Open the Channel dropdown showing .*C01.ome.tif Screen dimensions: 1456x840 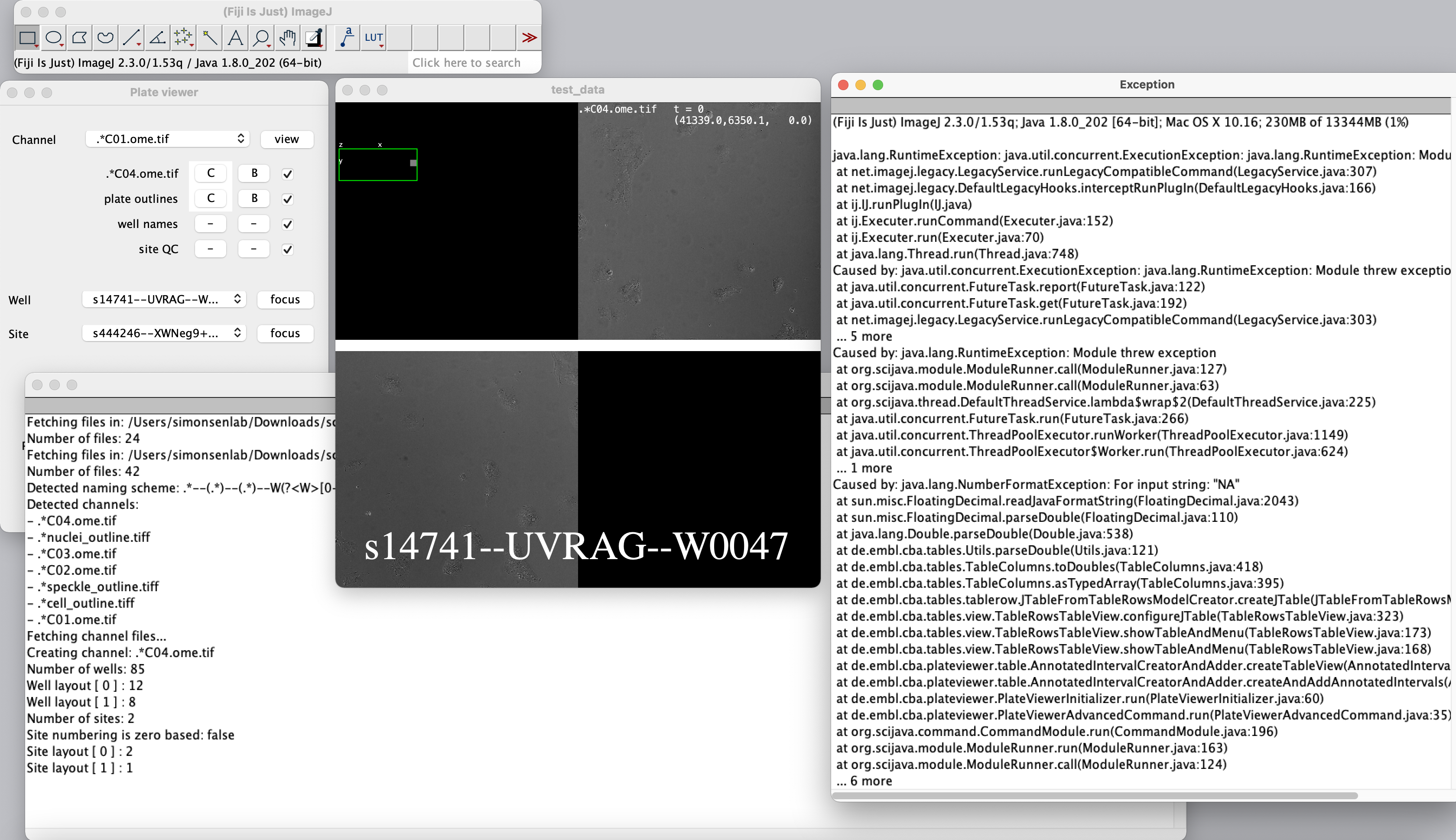coord(167,138)
